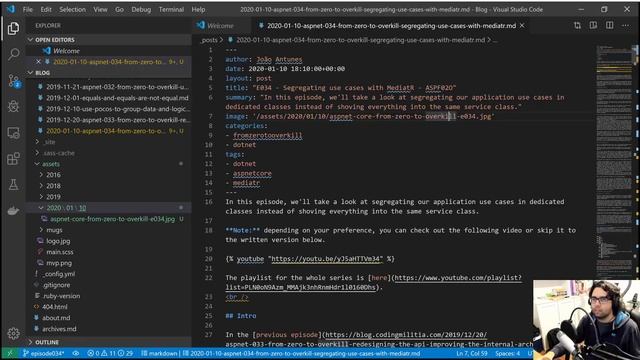Screen dimensions: 640x360
Task: Open 404.html in explorer
Action: [x=109, y=307]
